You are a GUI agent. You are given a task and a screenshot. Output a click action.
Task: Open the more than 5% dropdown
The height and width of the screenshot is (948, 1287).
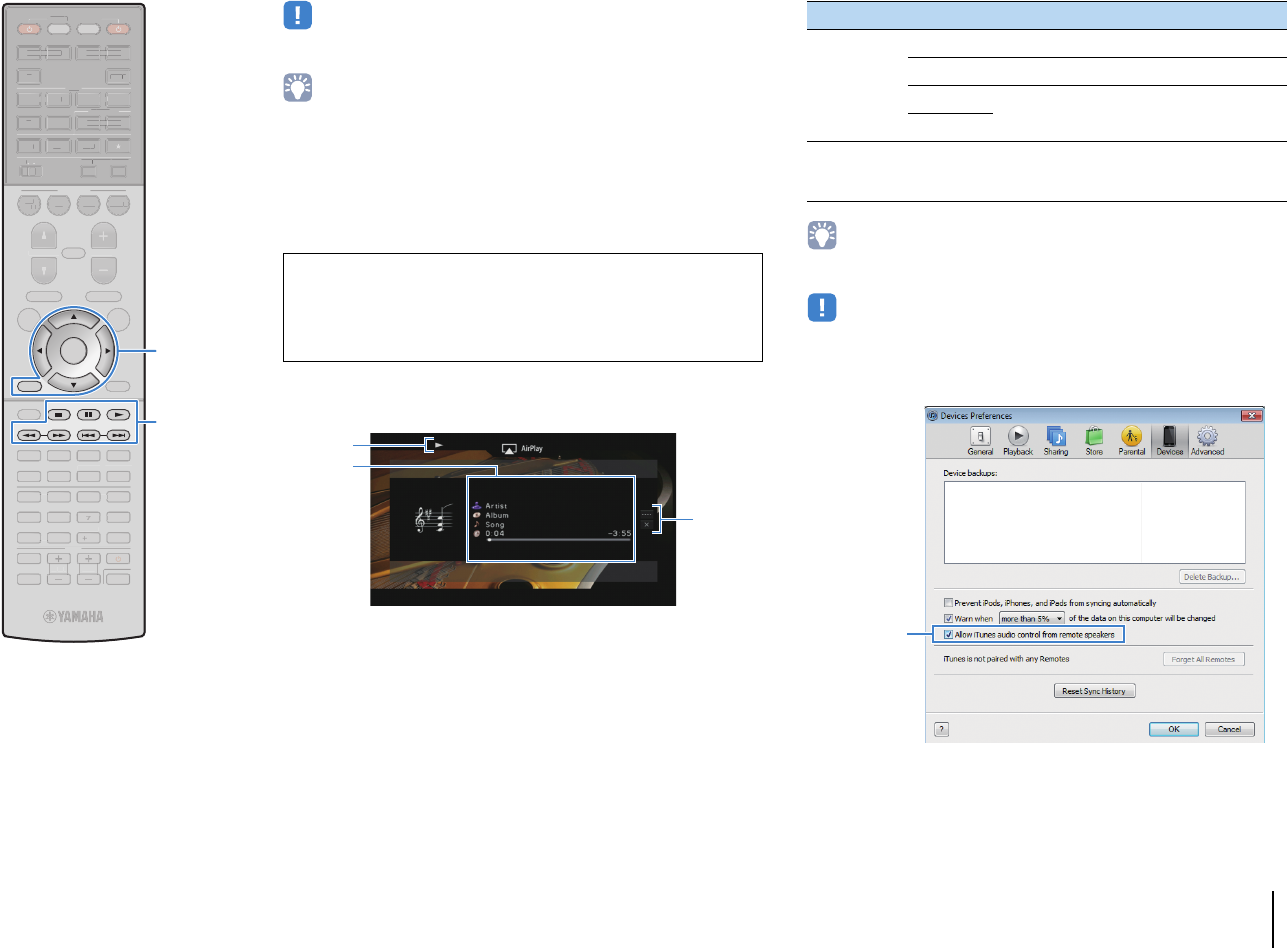(x=1032, y=618)
